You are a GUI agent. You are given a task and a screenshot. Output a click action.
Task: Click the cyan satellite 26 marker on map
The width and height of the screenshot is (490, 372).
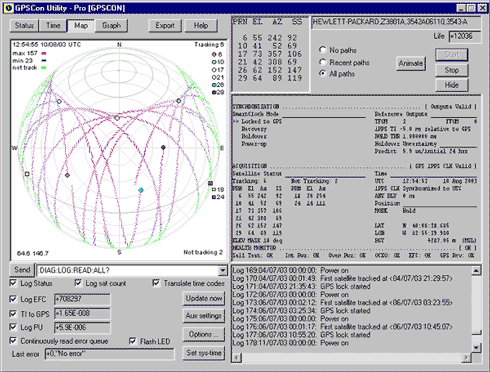[141, 190]
